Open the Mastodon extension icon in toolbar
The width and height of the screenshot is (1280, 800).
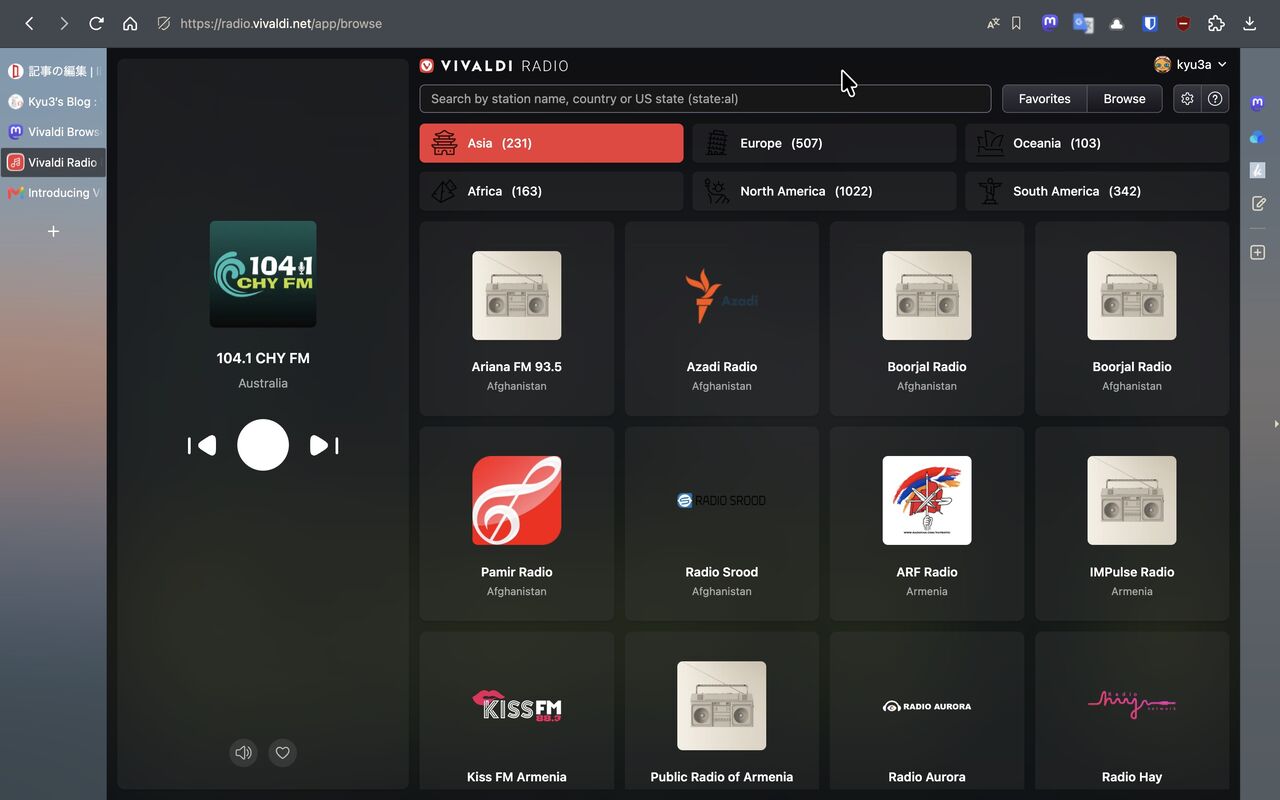1049,23
